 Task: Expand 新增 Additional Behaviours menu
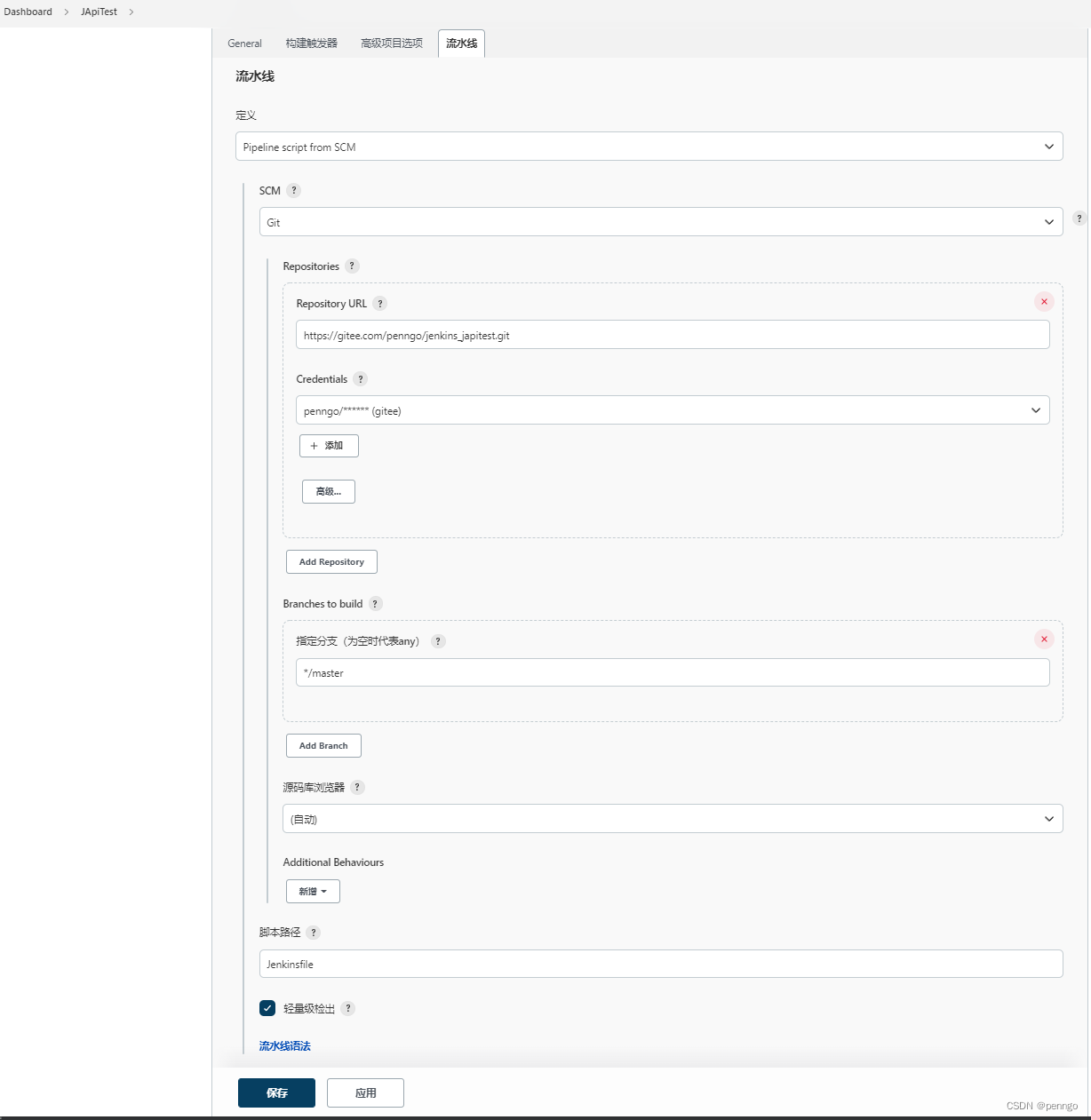click(x=313, y=891)
